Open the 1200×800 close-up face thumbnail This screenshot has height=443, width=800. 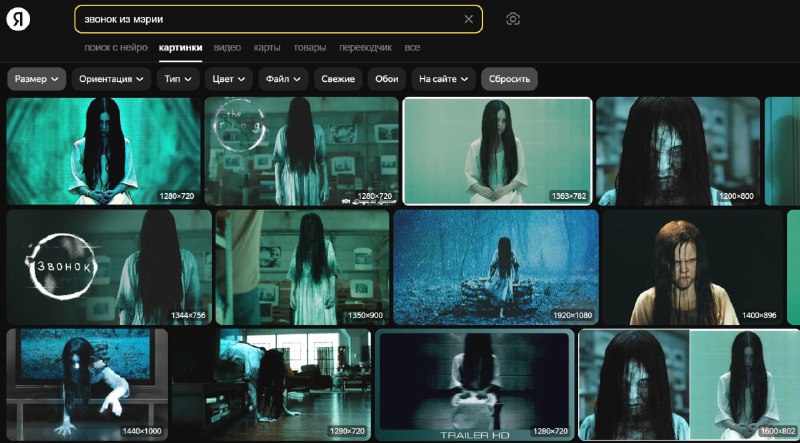click(x=678, y=151)
